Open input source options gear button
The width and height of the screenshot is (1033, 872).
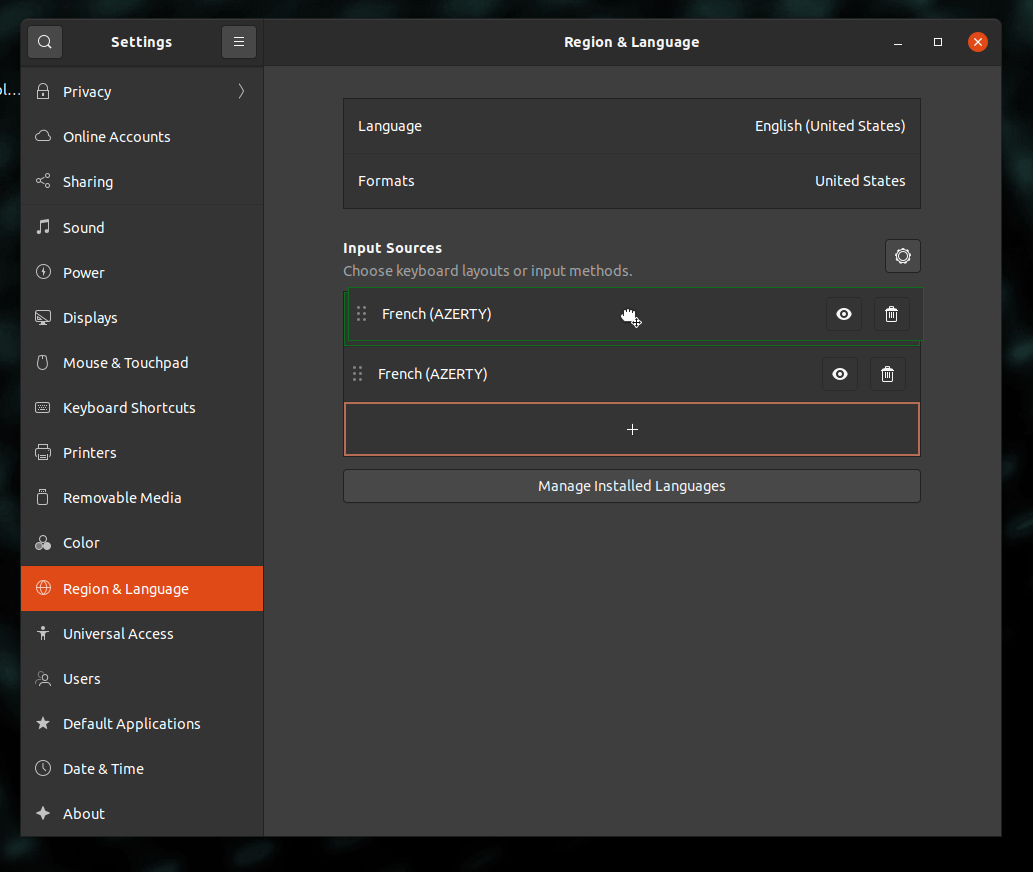tap(902, 256)
